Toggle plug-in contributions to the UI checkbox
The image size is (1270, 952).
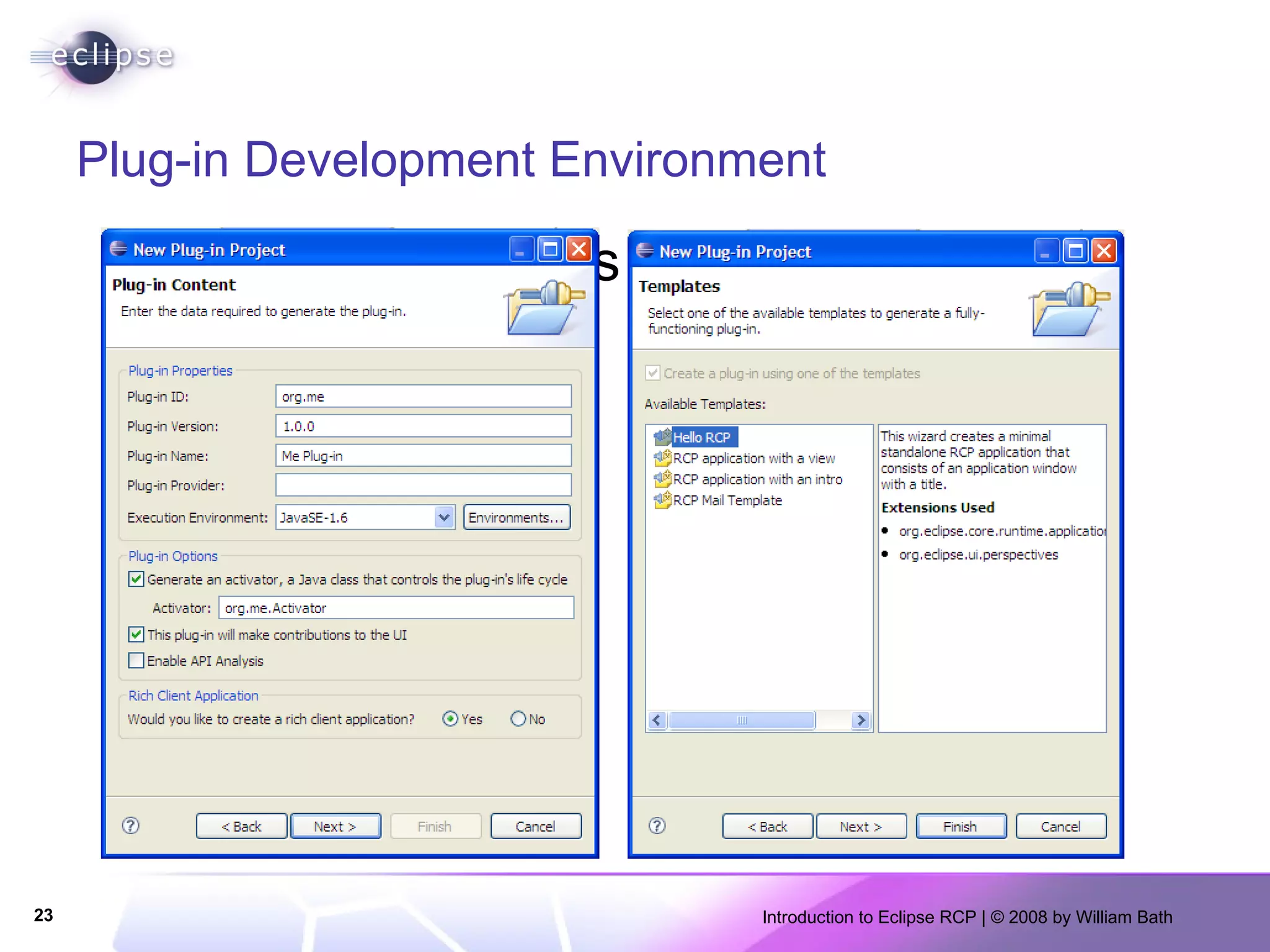coord(136,635)
